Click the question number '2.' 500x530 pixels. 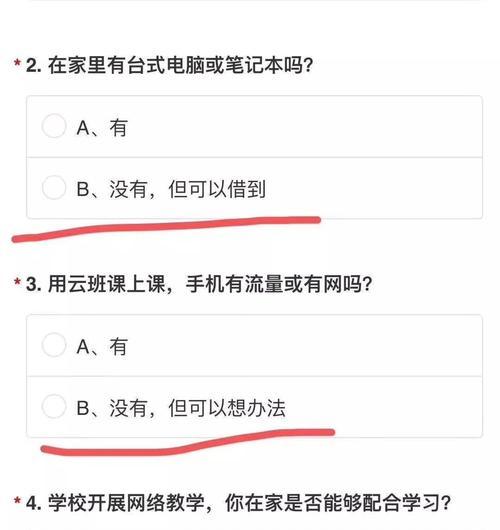point(34,65)
